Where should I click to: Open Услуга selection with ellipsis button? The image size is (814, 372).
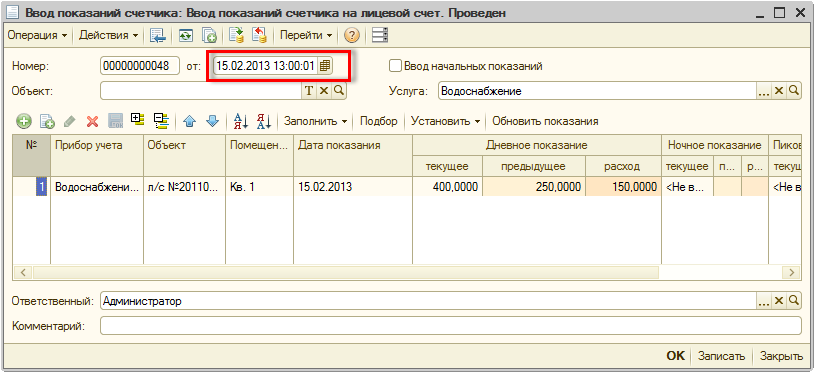click(763, 91)
